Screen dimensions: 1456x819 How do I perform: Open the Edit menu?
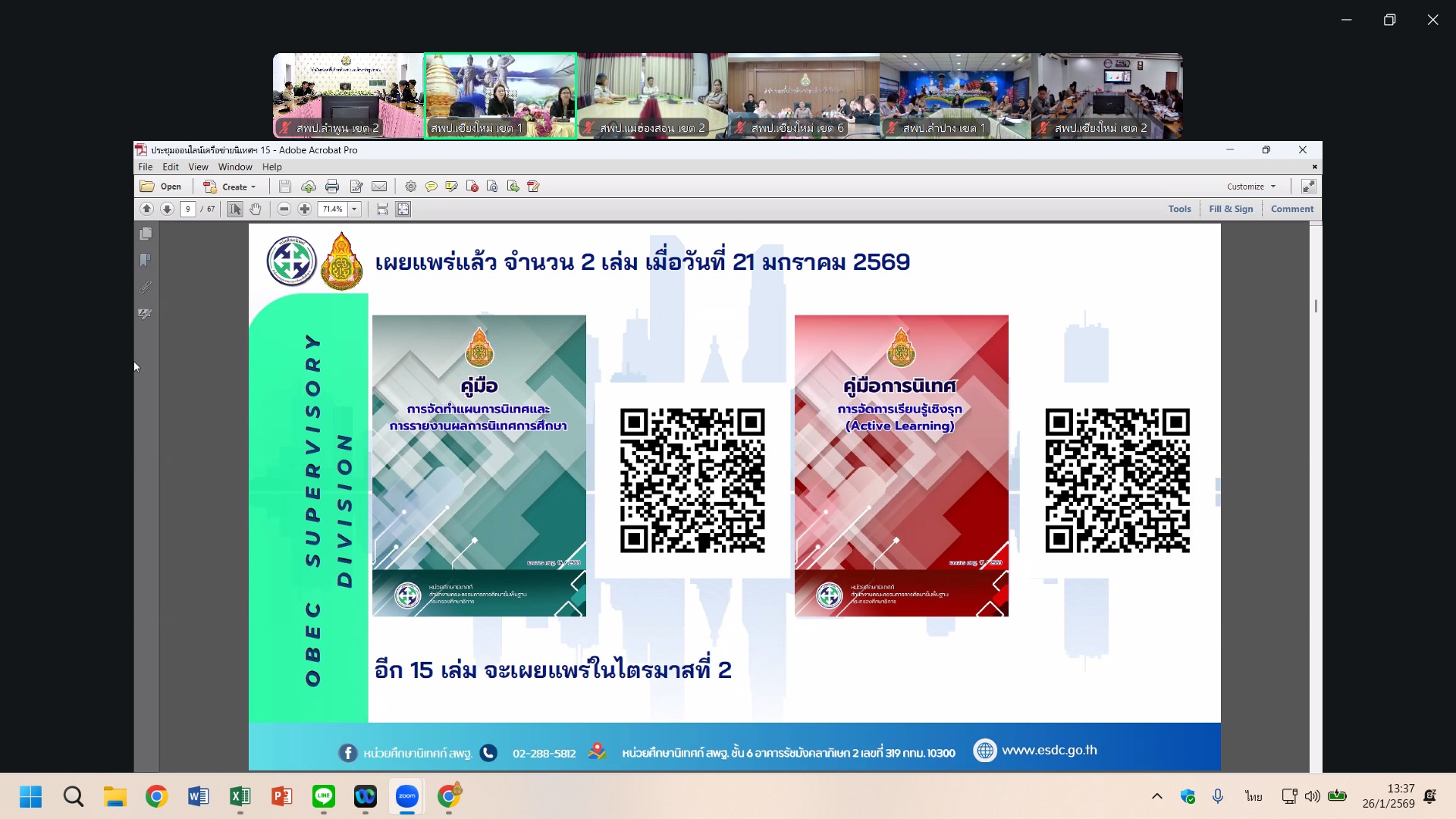coord(171,167)
